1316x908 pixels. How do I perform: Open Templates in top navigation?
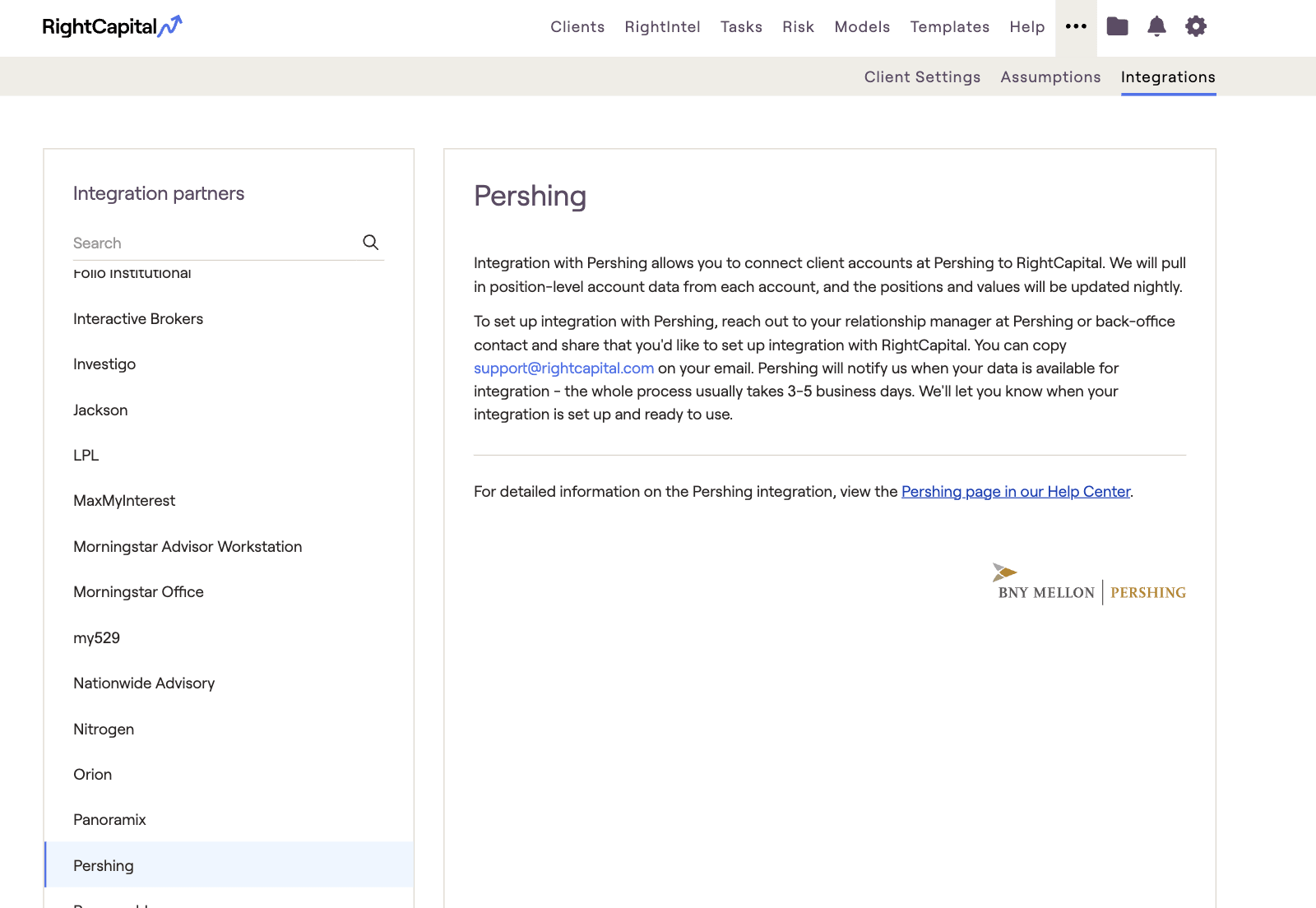949,27
